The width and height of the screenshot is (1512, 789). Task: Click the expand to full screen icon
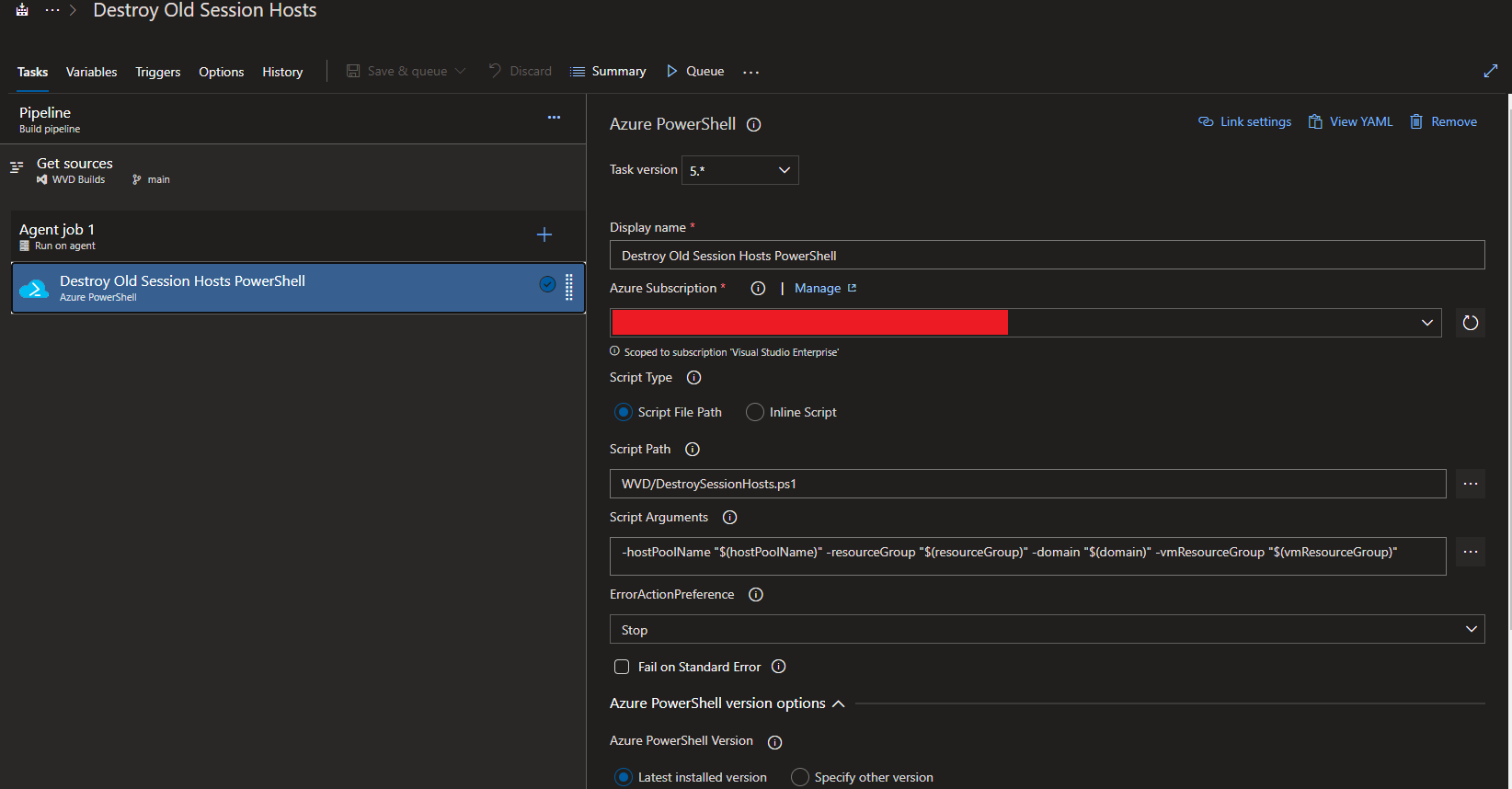pos(1491,71)
